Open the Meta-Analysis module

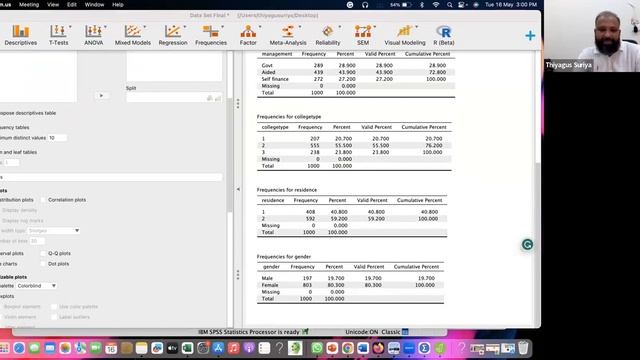(288, 35)
